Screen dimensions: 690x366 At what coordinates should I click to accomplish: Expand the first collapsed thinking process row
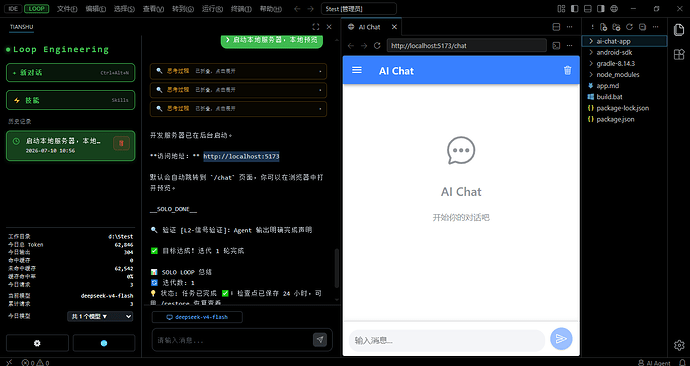click(238, 71)
